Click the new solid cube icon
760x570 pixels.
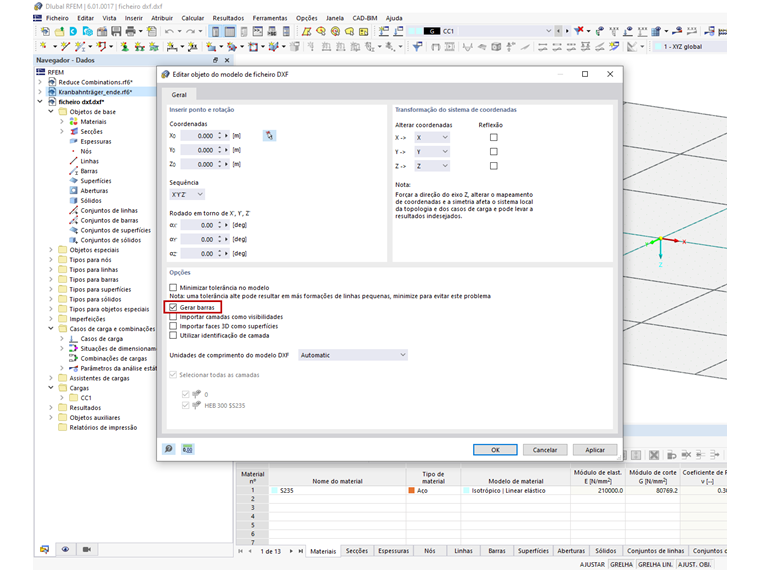[x=274, y=47]
